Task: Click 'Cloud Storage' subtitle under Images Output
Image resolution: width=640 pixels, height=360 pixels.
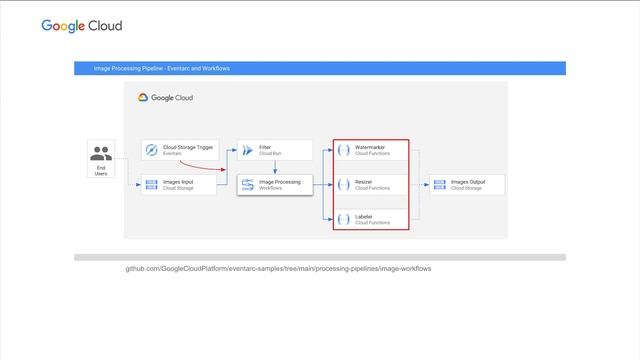Action: tap(466, 188)
